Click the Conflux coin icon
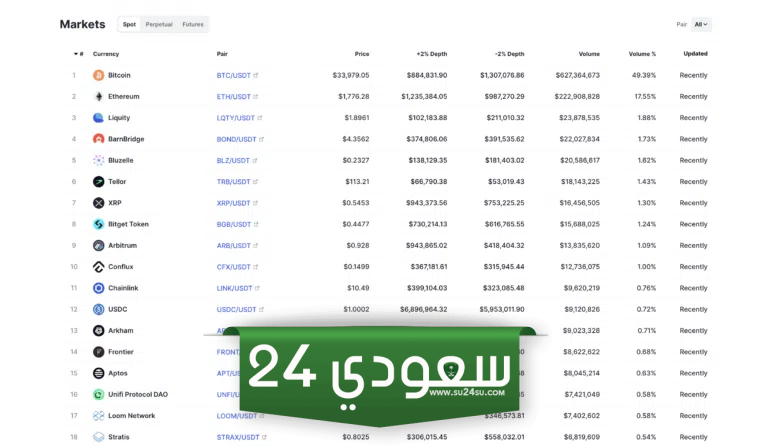This screenshot has width=768, height=446. click(98, 267)
